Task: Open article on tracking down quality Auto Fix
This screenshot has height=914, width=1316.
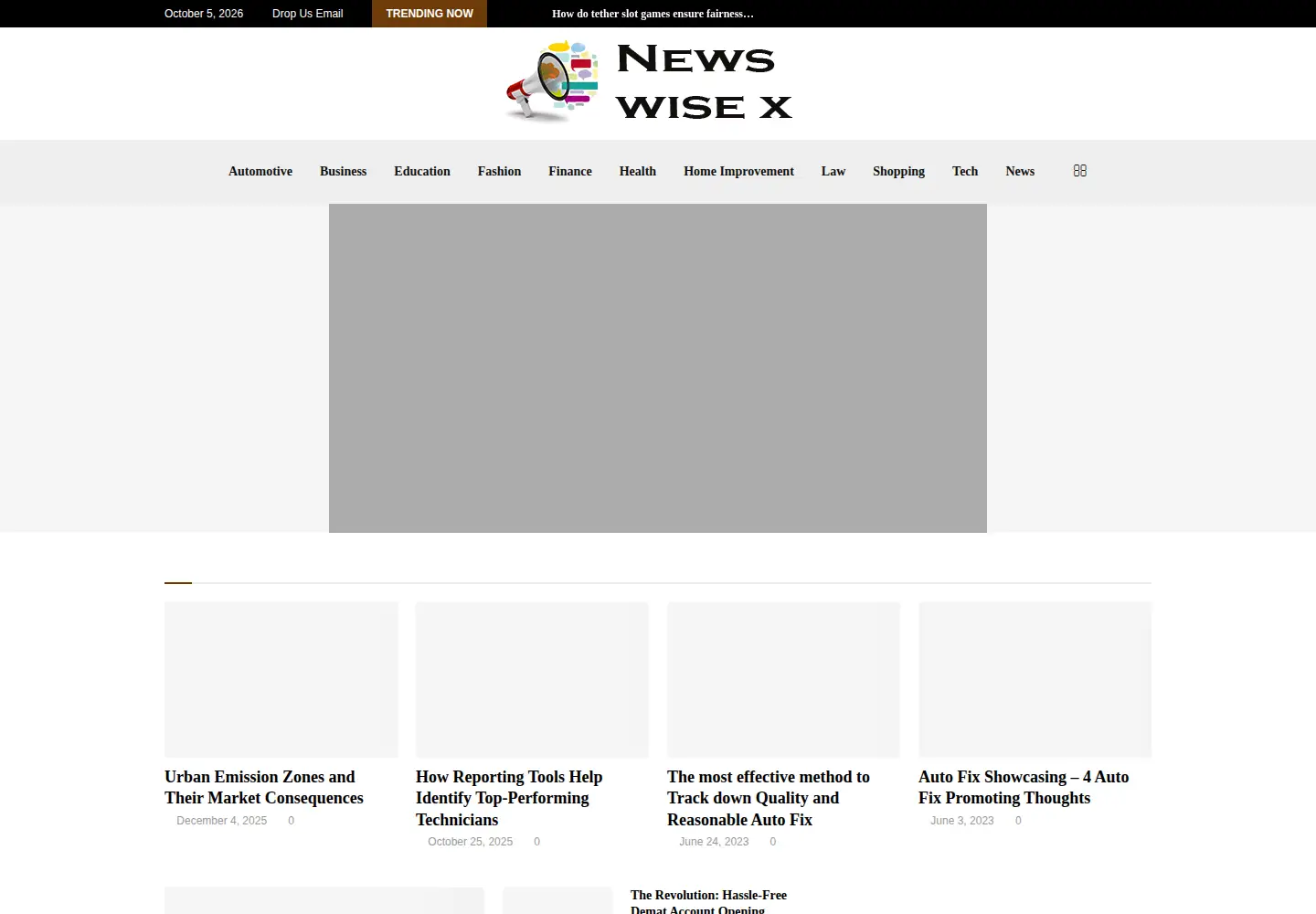Action: (769, 798)
